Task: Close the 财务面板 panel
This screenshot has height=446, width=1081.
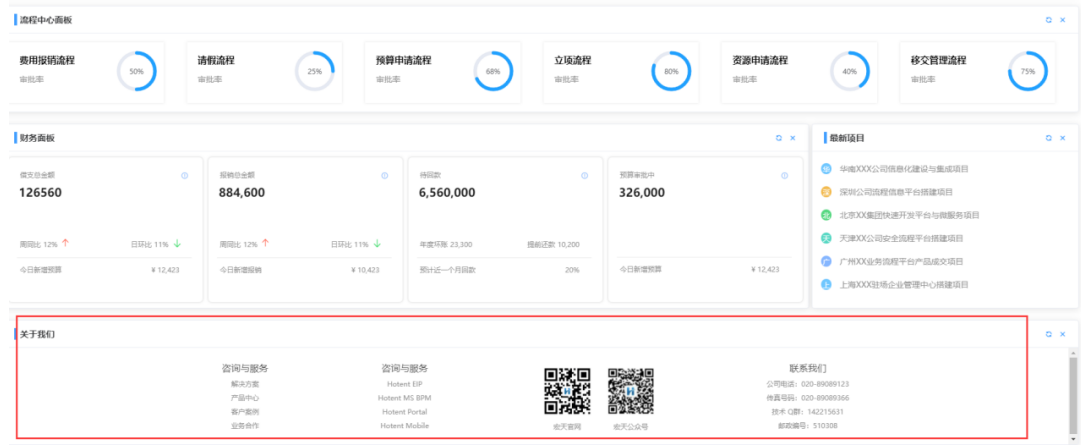Action: point(793,138)
